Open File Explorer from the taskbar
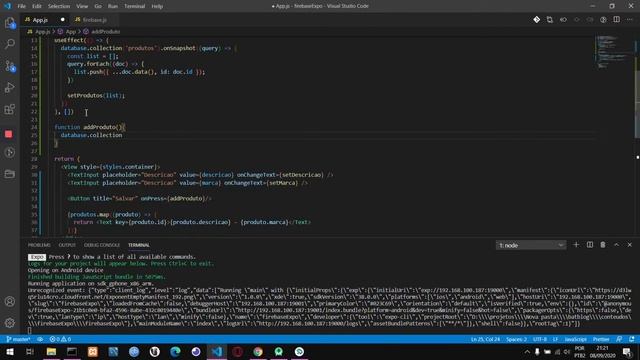Screen dimensions: 640x360 51,351
